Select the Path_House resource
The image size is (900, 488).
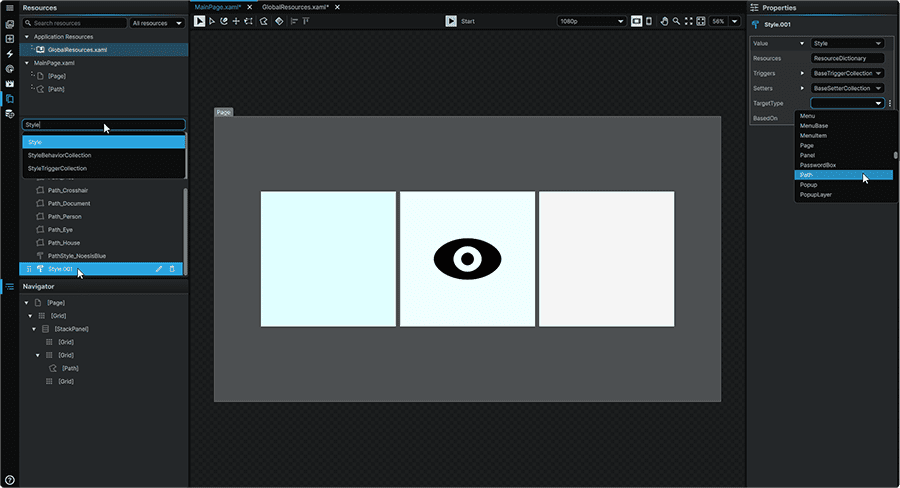point(64,243)
